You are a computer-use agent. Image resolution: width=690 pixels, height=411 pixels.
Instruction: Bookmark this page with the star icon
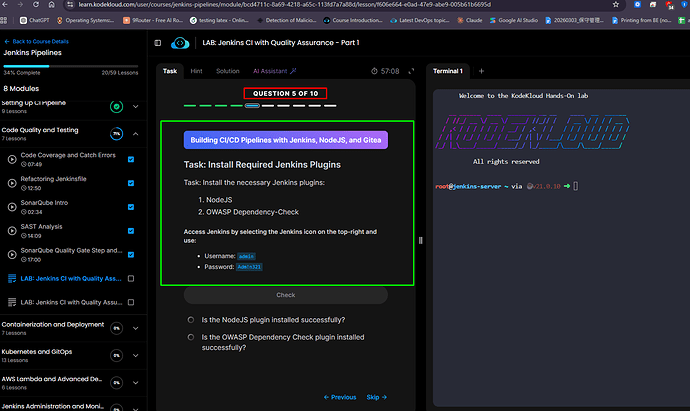pyautogui.click(x=616, y=4)
